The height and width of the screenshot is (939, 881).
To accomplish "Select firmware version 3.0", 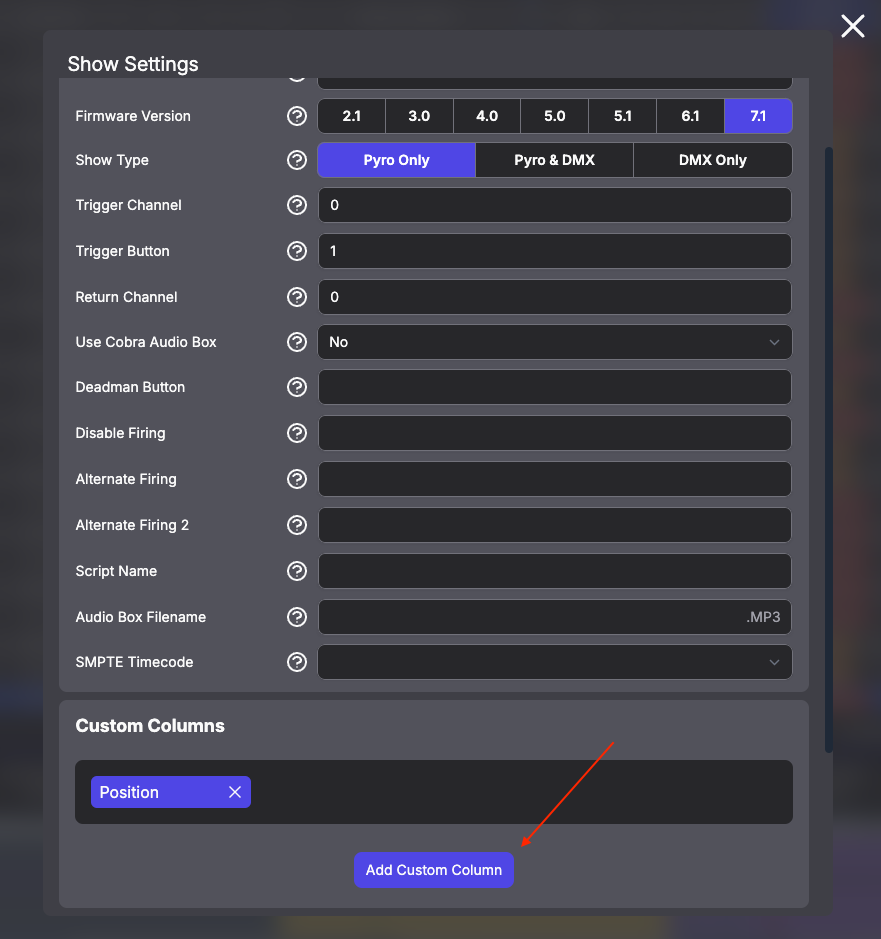I will pos(419,116).
